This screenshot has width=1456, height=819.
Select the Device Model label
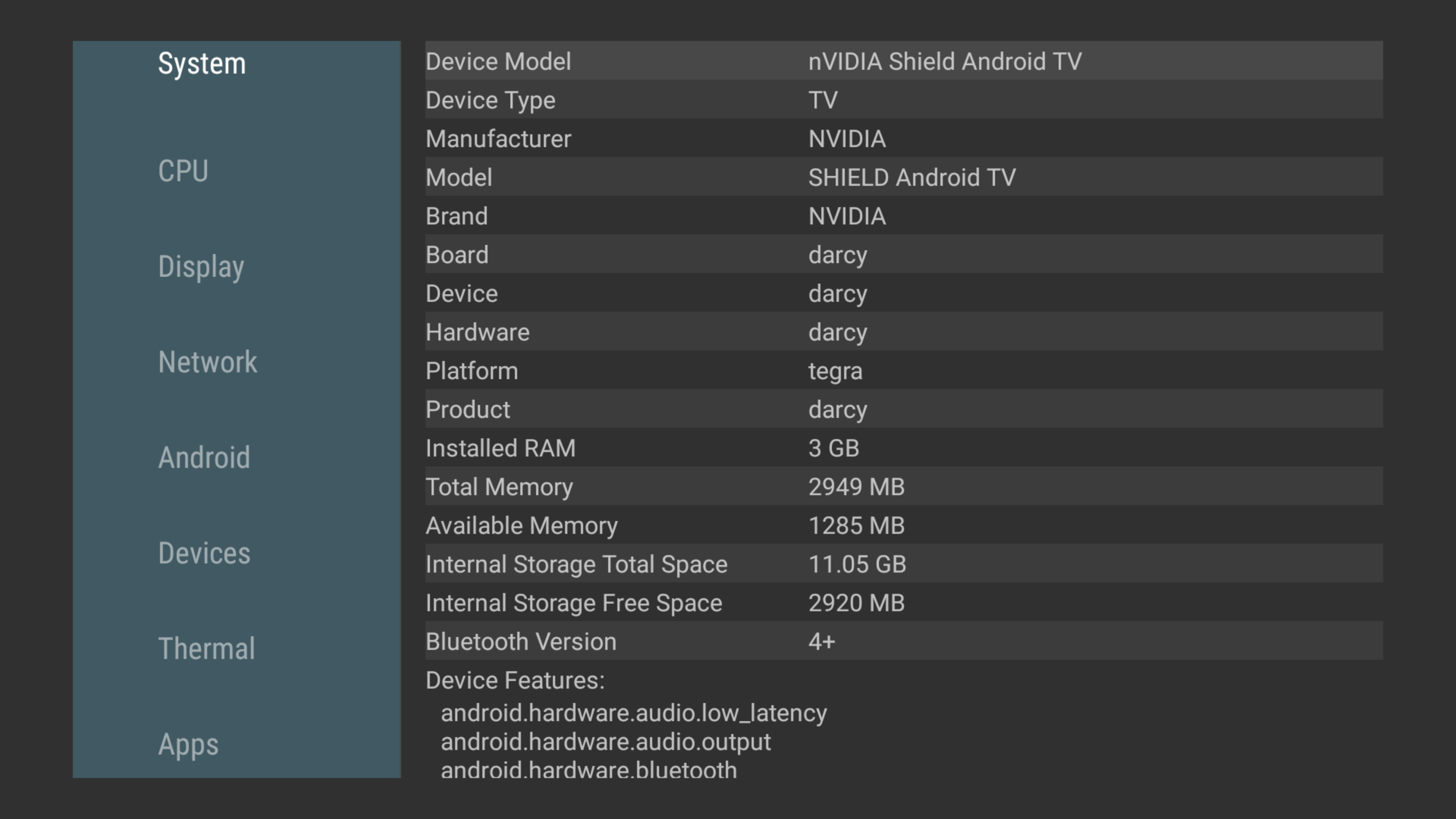pos(498,61)
